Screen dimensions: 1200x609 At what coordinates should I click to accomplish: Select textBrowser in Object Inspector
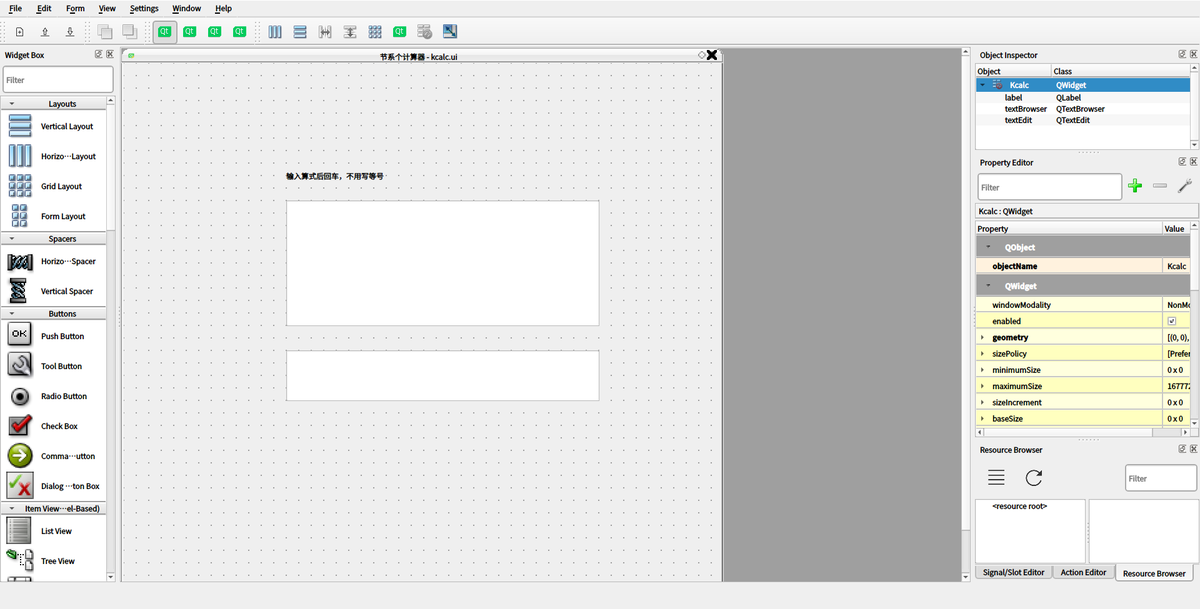(x=1025, y=109)
